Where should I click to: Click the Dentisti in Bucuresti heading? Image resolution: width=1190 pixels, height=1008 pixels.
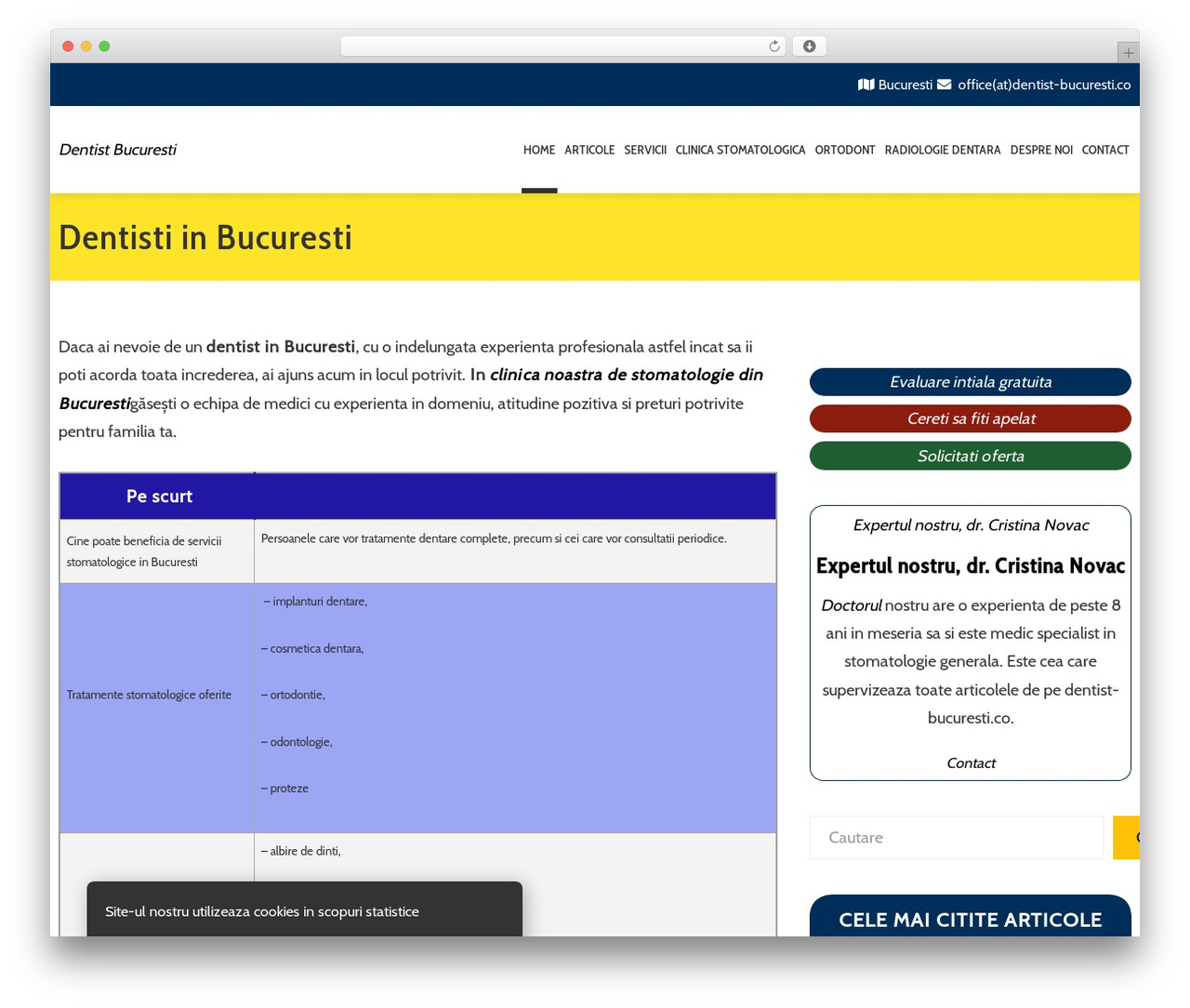point(205,238)
